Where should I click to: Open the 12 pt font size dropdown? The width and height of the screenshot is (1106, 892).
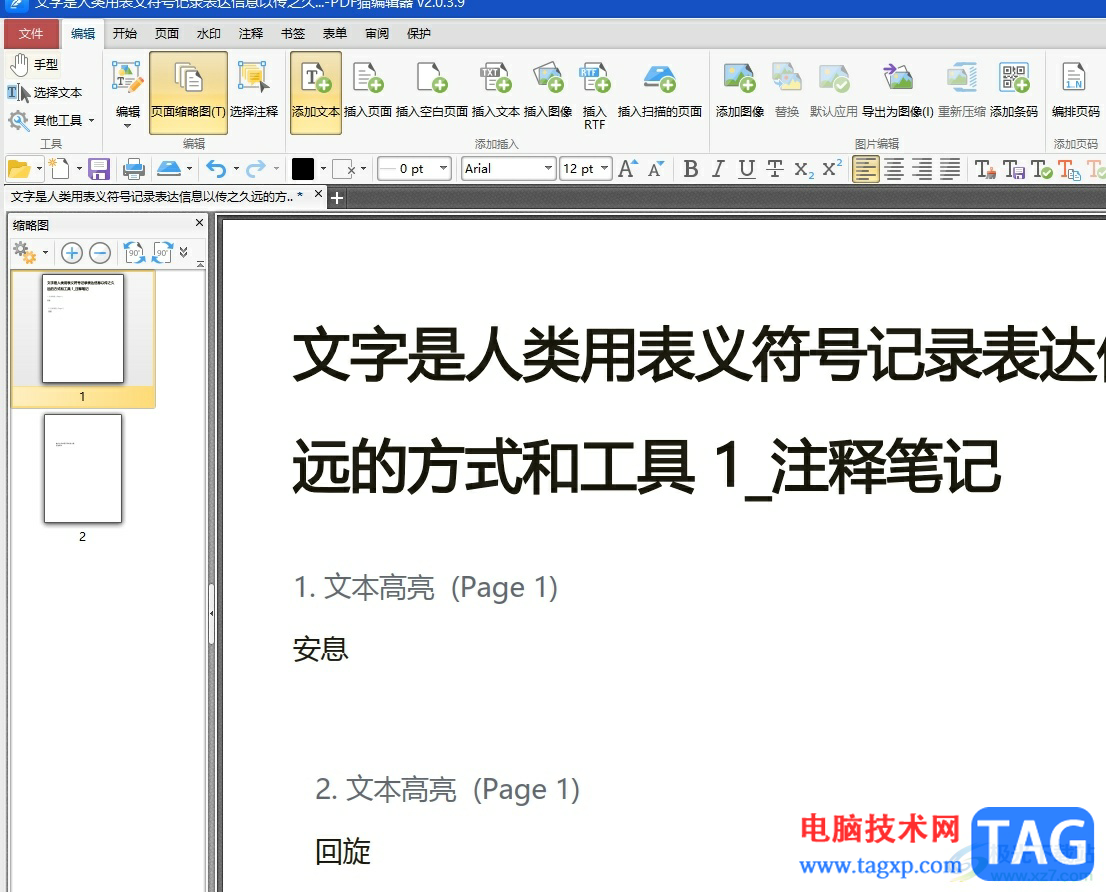tap(604, 168)
